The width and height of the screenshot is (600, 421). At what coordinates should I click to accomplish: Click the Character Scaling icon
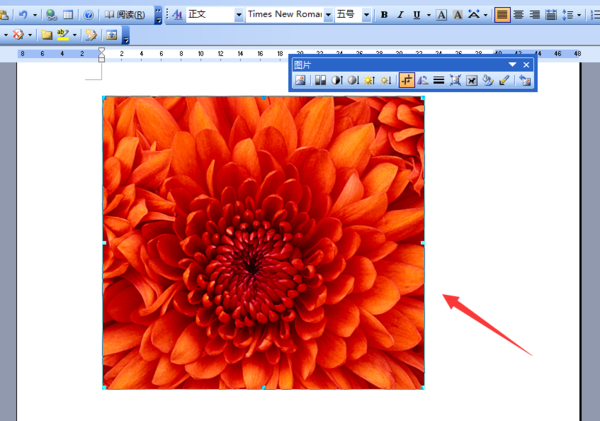click(x=474, y=15)
